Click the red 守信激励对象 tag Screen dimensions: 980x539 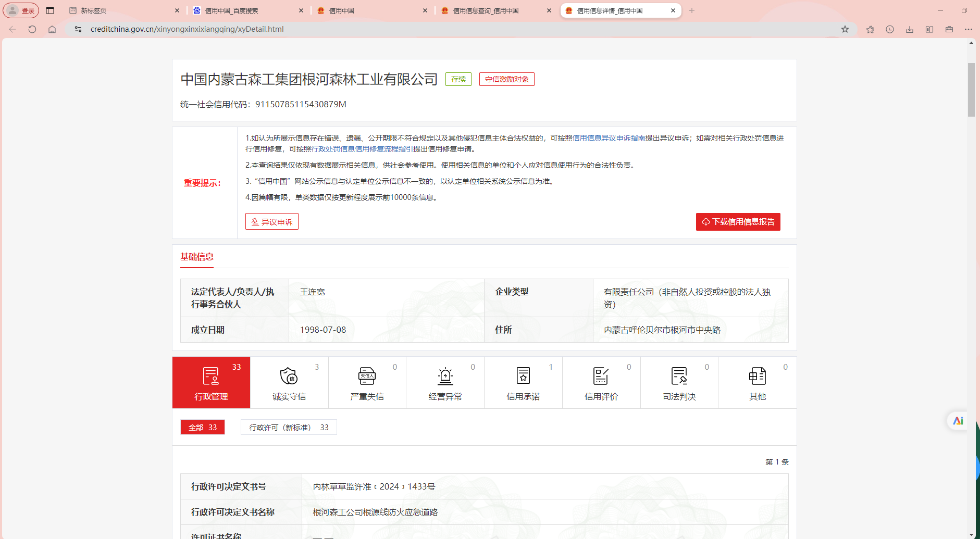[507, 79]
